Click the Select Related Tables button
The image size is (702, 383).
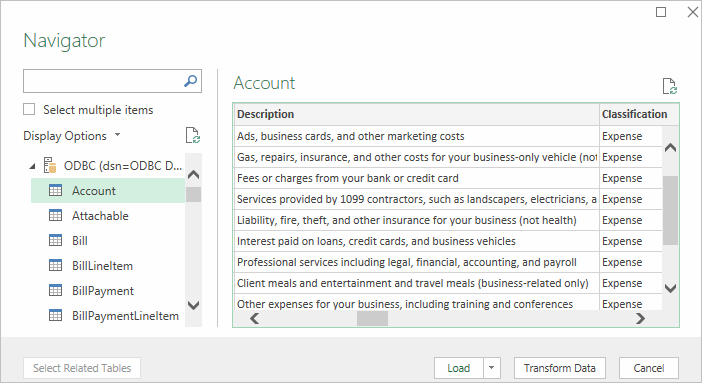pyautogui.click(x=82, y=368)
